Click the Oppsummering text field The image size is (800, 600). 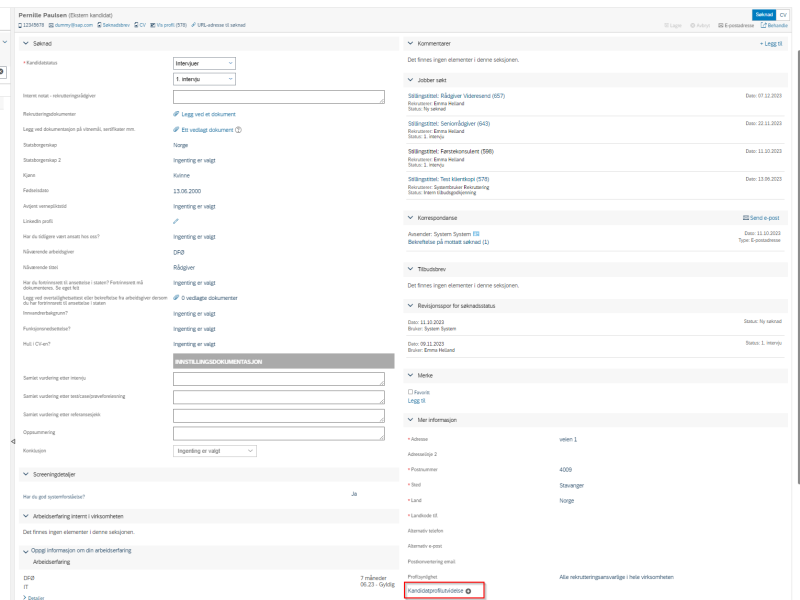click(x=279, y=433)
